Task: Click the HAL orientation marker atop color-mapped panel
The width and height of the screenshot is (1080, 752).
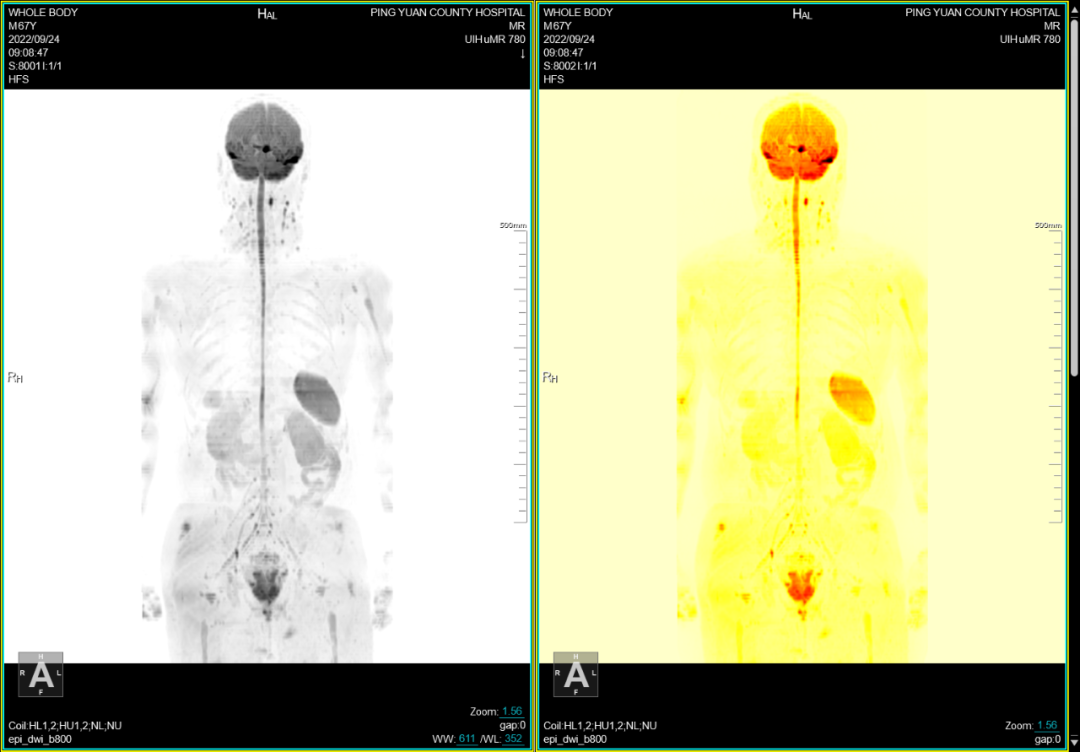Action: click(802, 14)
